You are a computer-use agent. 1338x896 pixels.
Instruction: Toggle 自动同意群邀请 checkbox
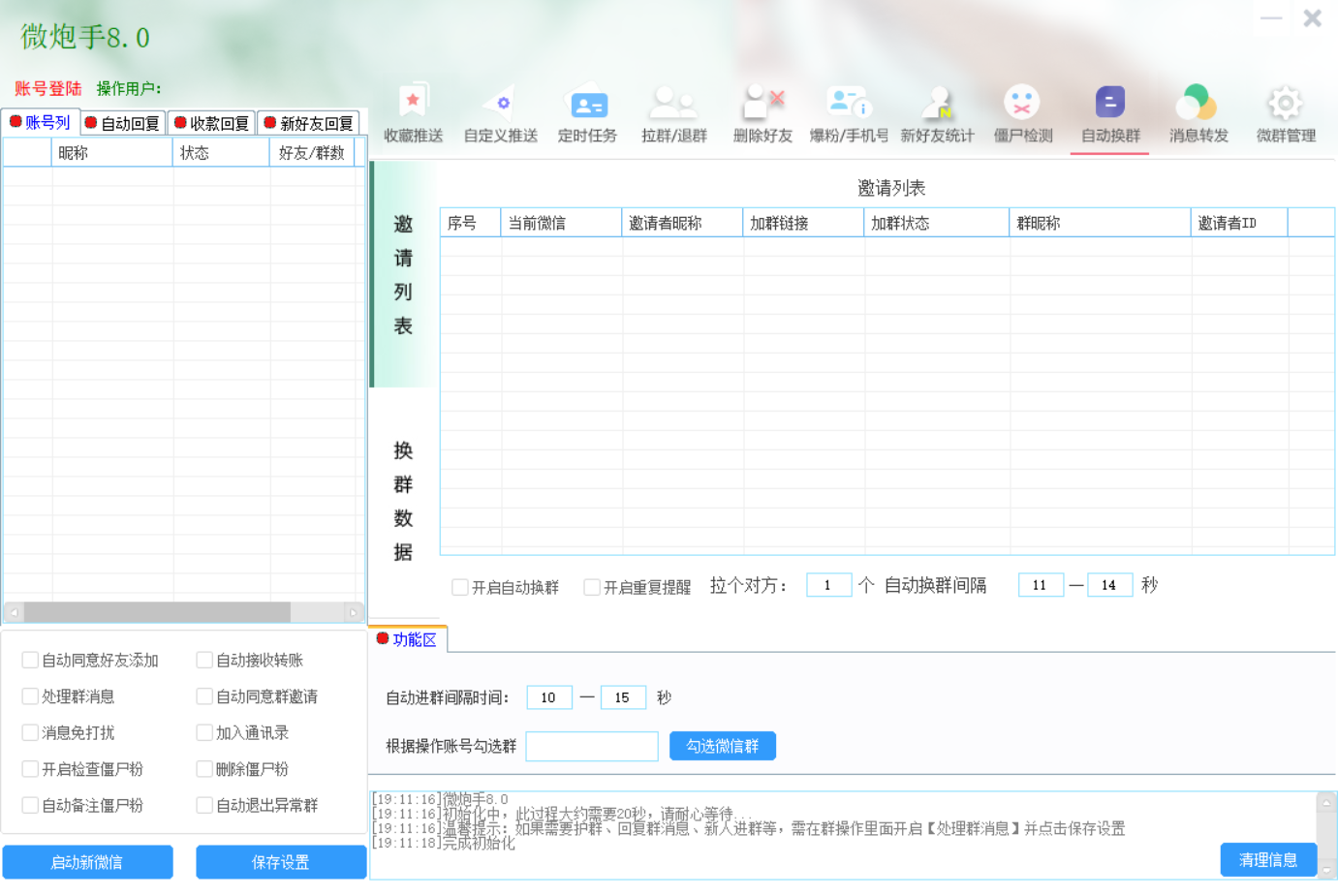pyautogui.click(x=204, y=696)
